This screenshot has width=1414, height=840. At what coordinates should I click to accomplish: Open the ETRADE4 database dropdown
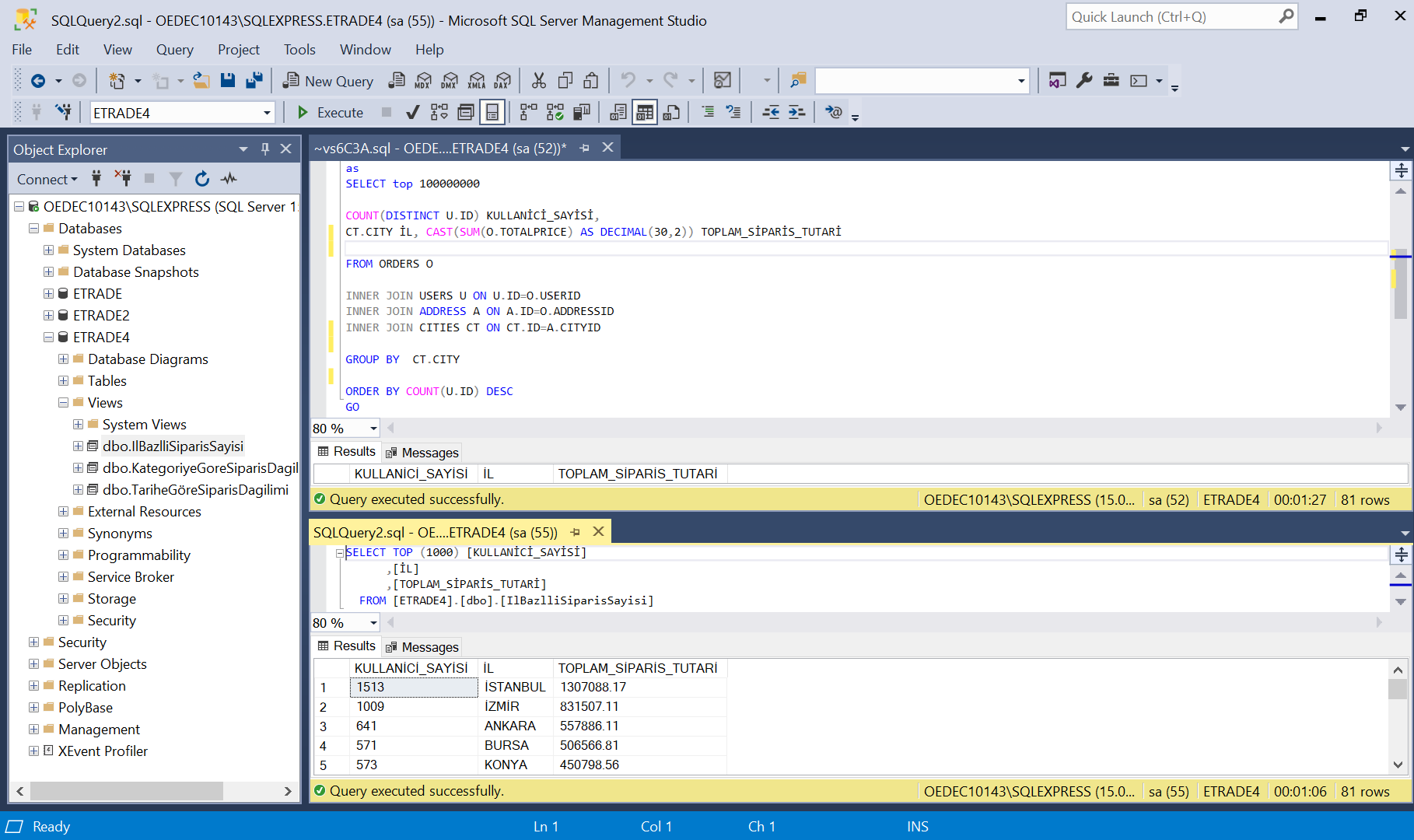click(x=268, y=112)
